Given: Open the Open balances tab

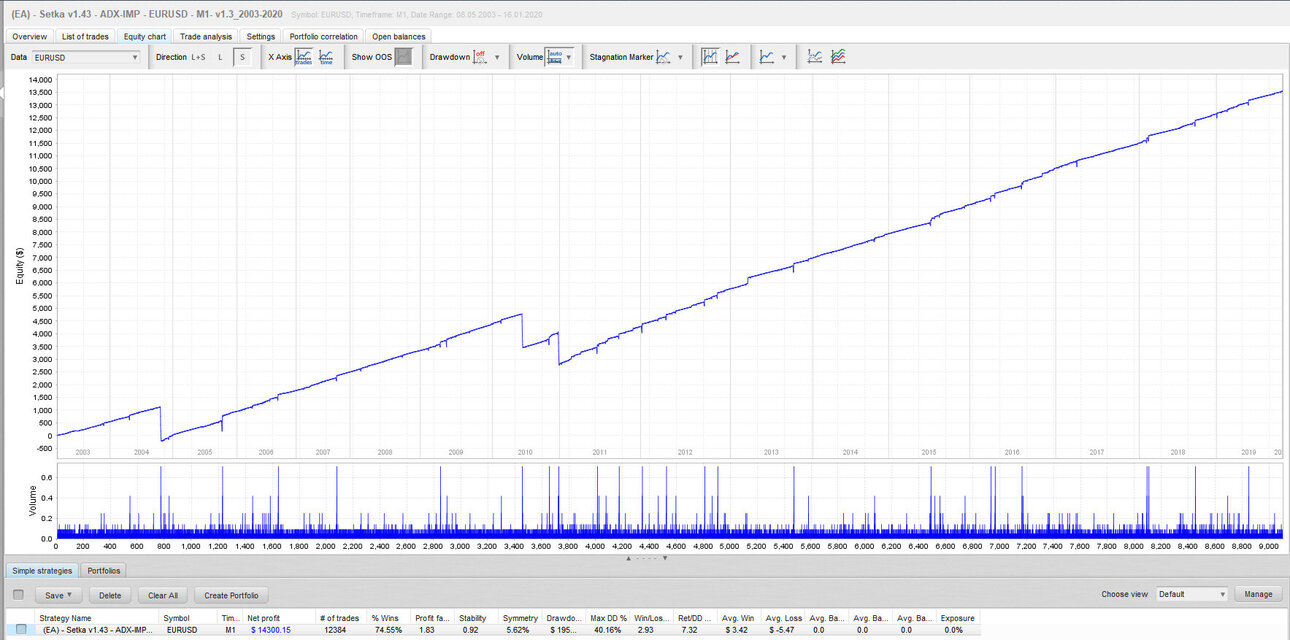Looking at the screenshot, I should 398,36.
